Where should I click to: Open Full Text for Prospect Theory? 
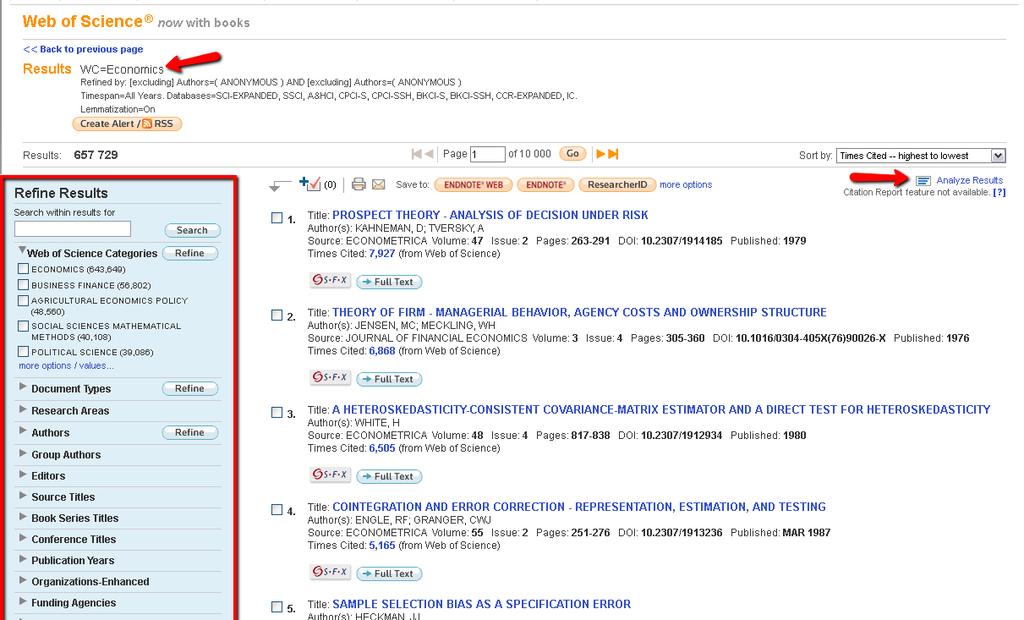coord(389,282)
